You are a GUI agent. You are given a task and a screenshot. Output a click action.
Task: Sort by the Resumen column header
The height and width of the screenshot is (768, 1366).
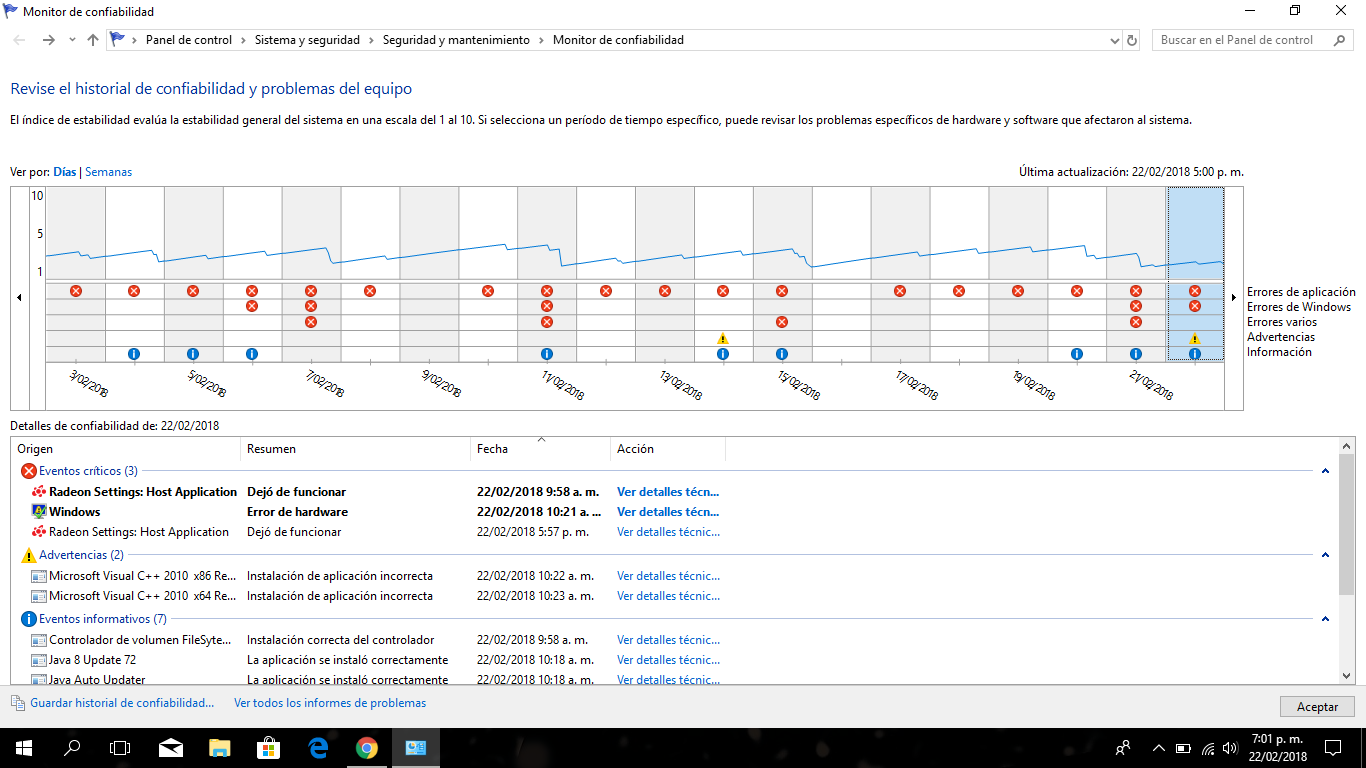(x=356, y=449)
